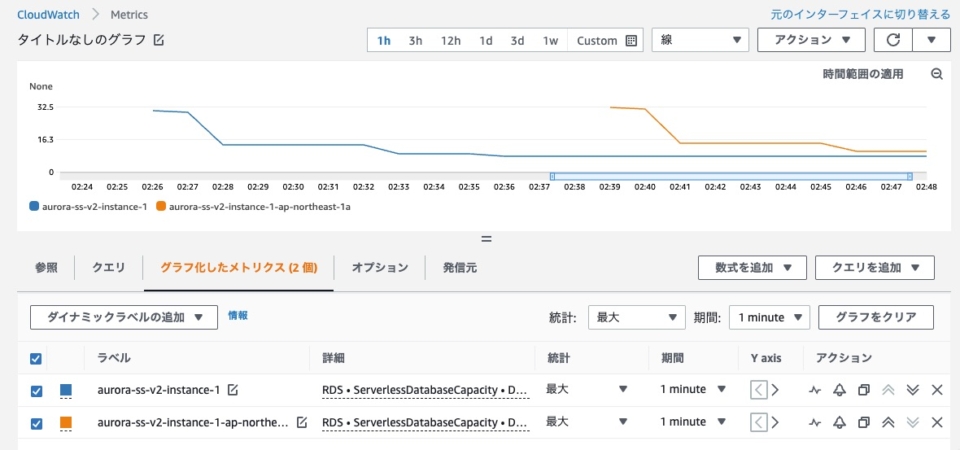Edit label of aurora-ss-v2-instance-1-ap-northe... row
The image size is (960, 450).
point(301,422)
